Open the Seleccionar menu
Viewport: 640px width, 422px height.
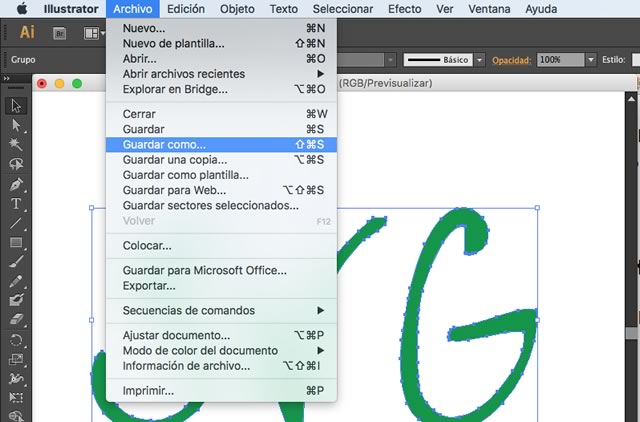[x=343, y=9]
